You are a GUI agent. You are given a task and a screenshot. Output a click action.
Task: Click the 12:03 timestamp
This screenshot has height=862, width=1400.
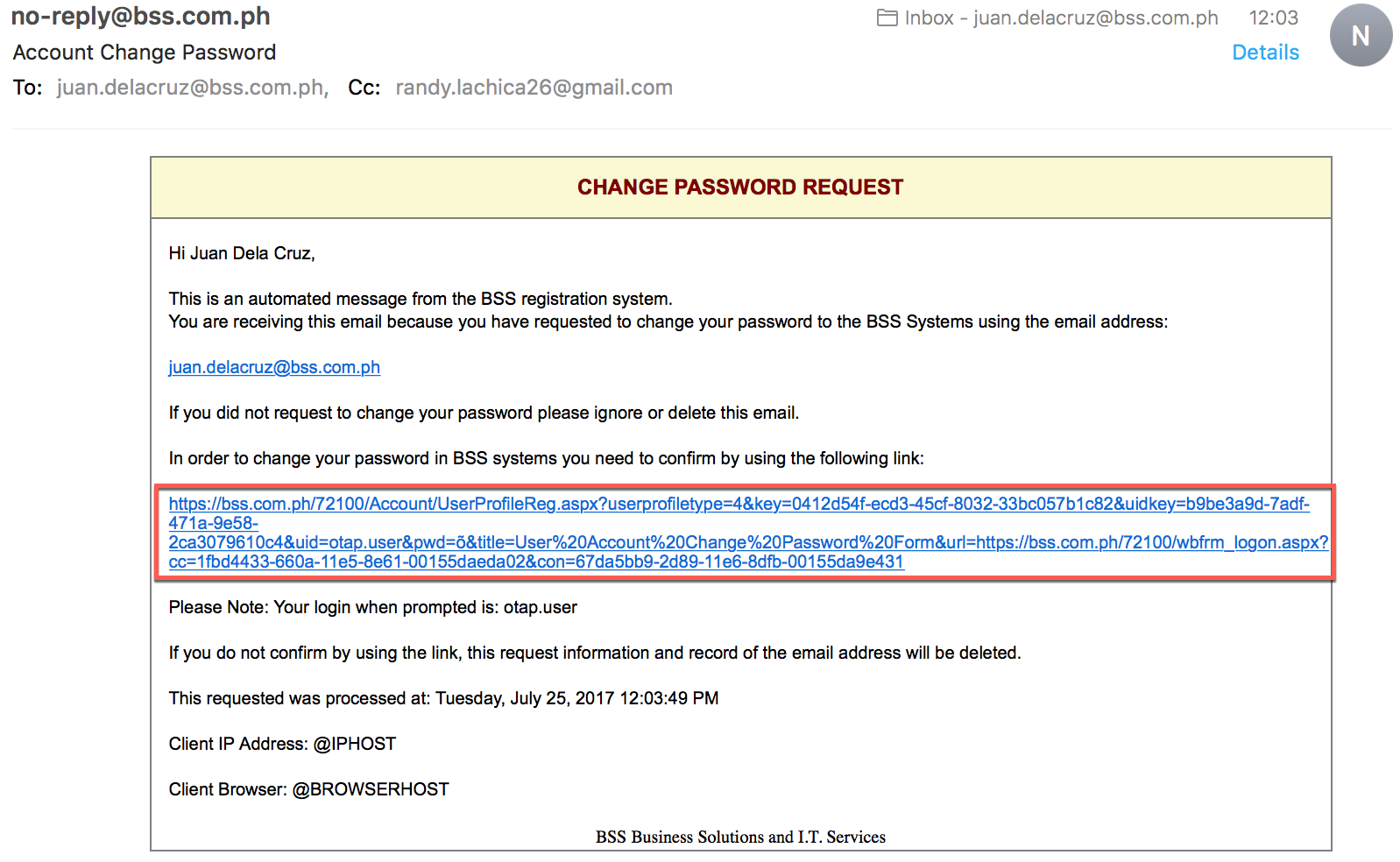pos(1273,18)
